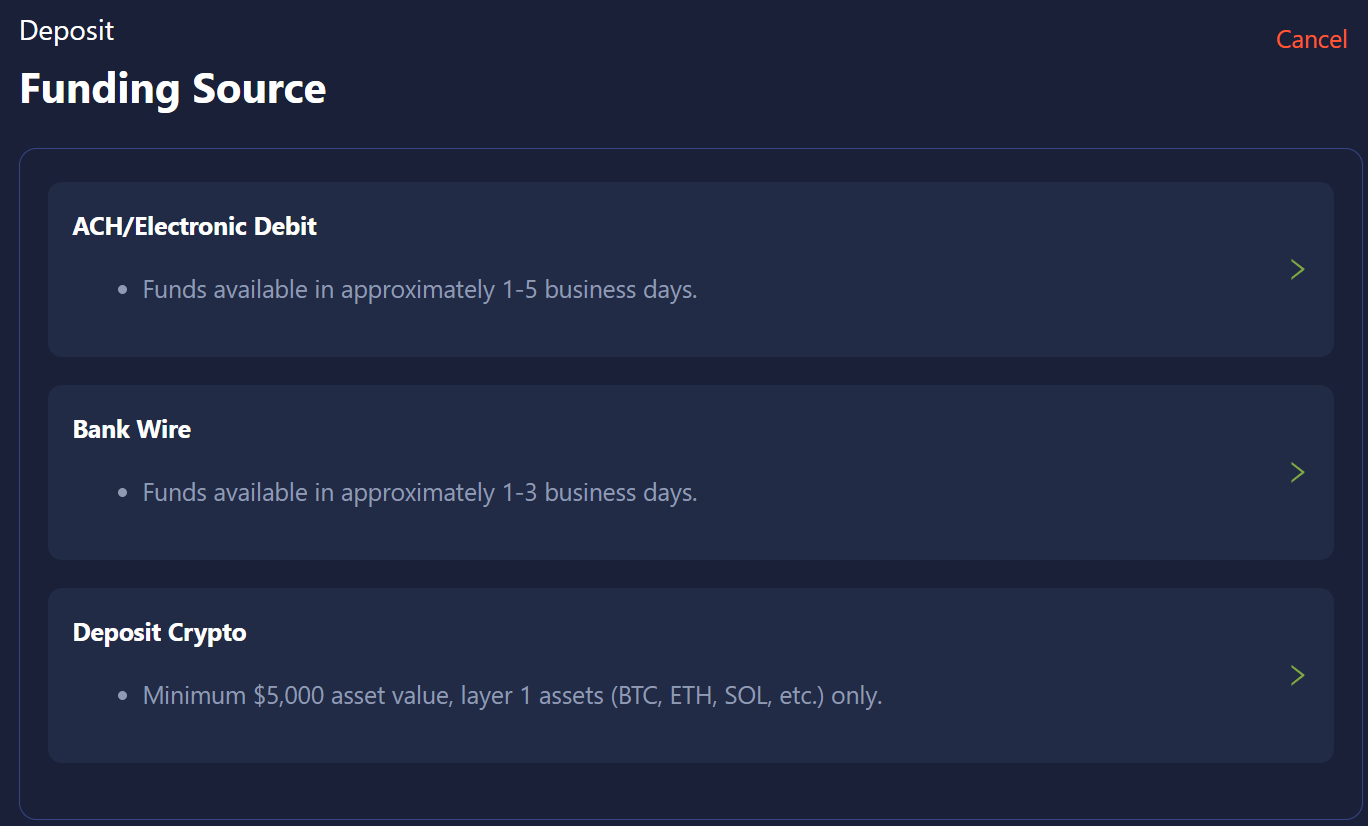Viewport: 1368px width, 826px height.
Task: Click the Funding Source heading
Action: (172, 88)
